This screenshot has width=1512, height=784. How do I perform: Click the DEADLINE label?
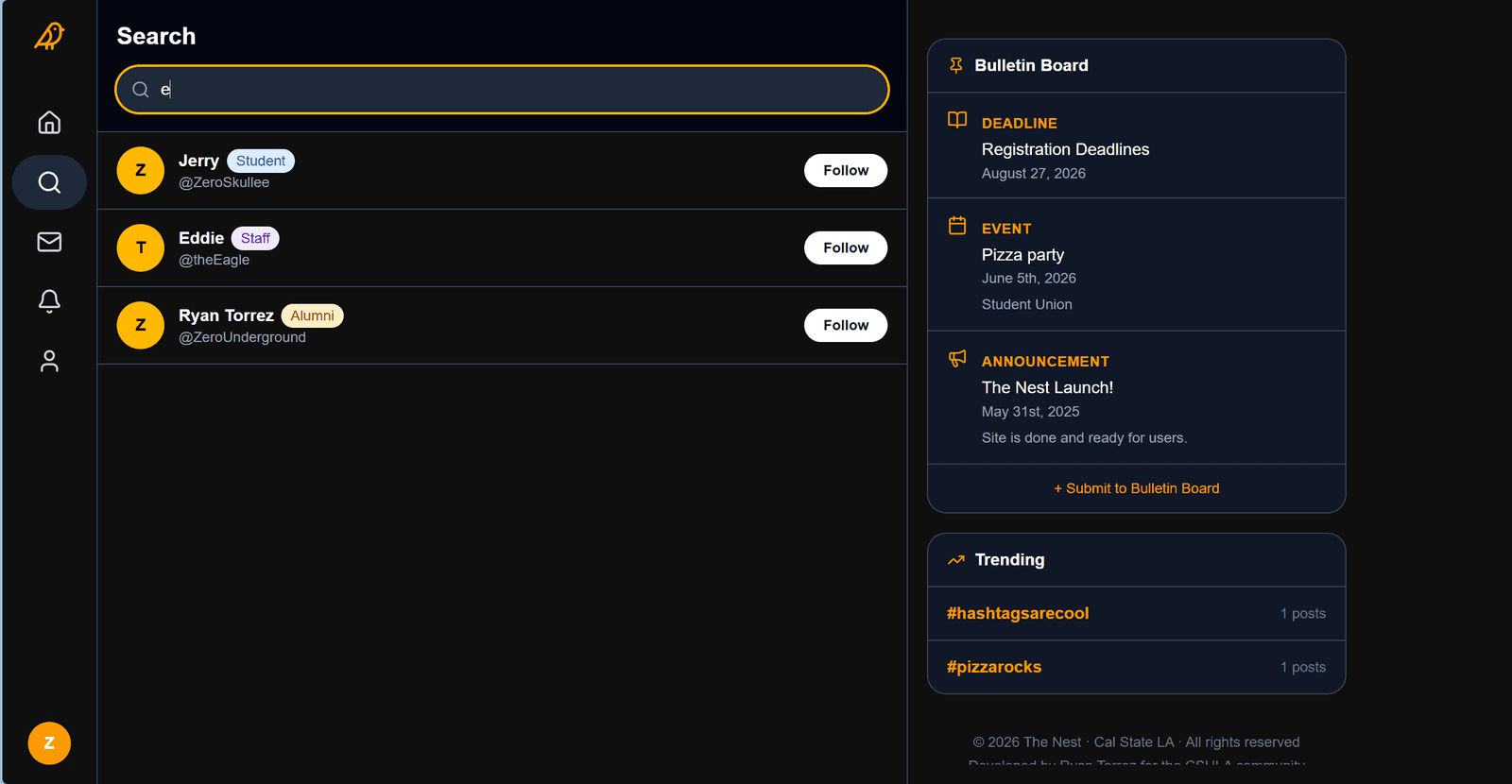click(x=1020, y=123)
